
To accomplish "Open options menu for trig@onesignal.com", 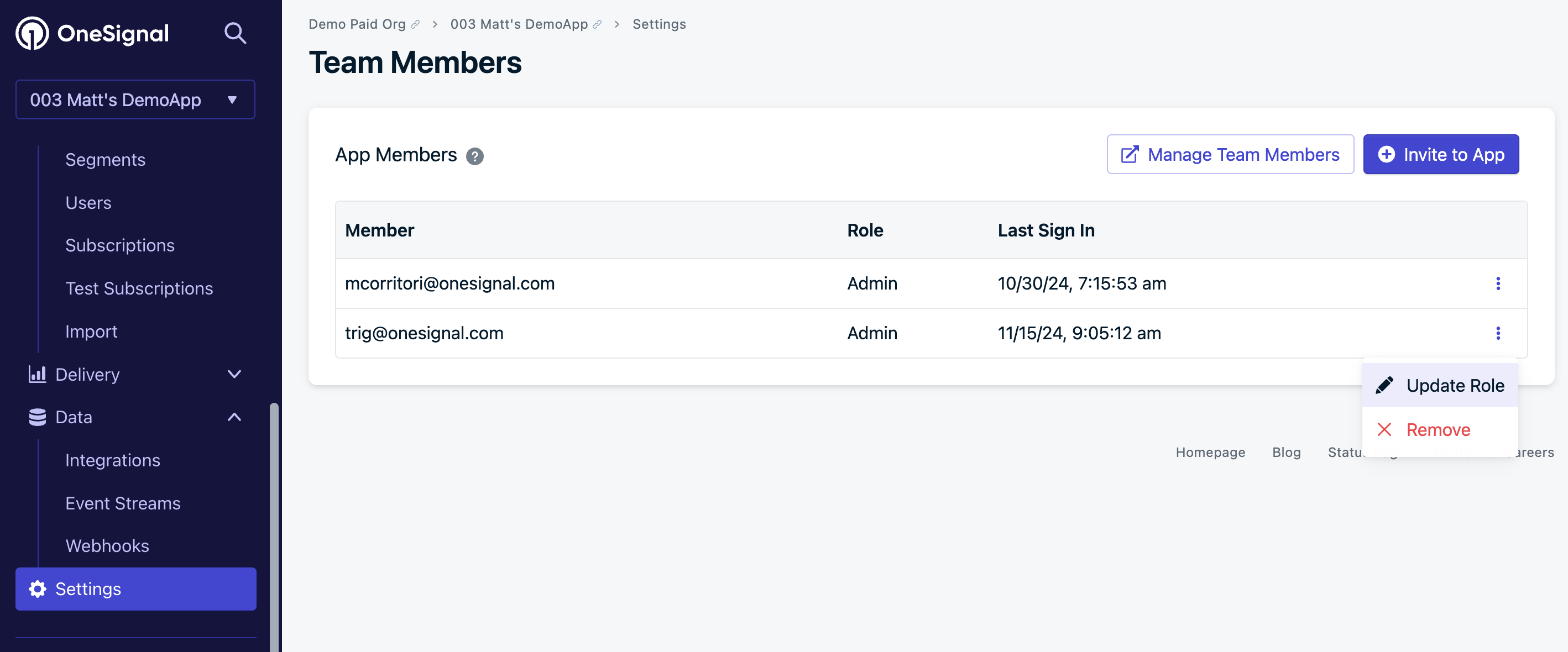I will point(1498,333).
